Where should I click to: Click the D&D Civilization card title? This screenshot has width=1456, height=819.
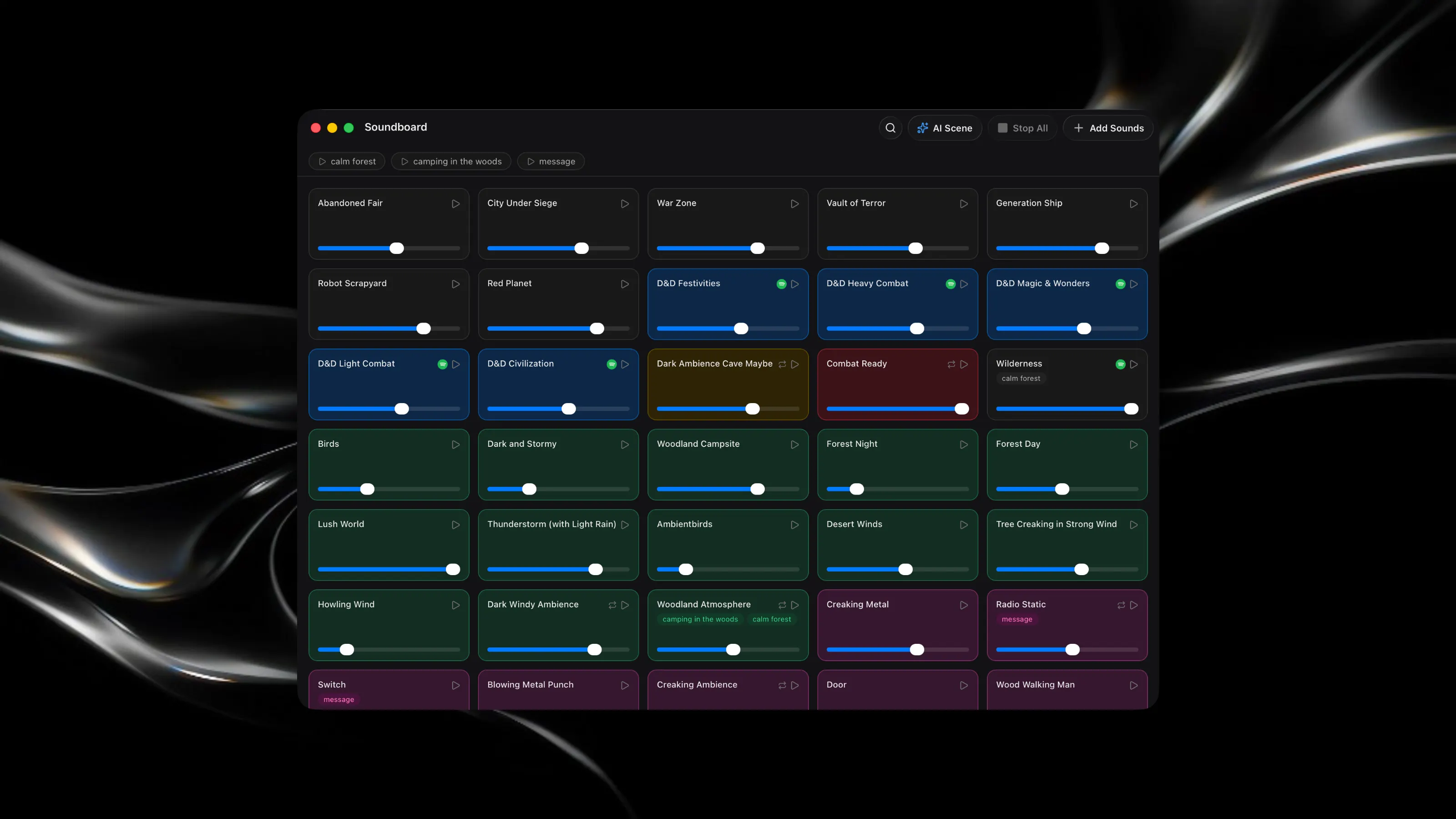(x=520, y=364)
